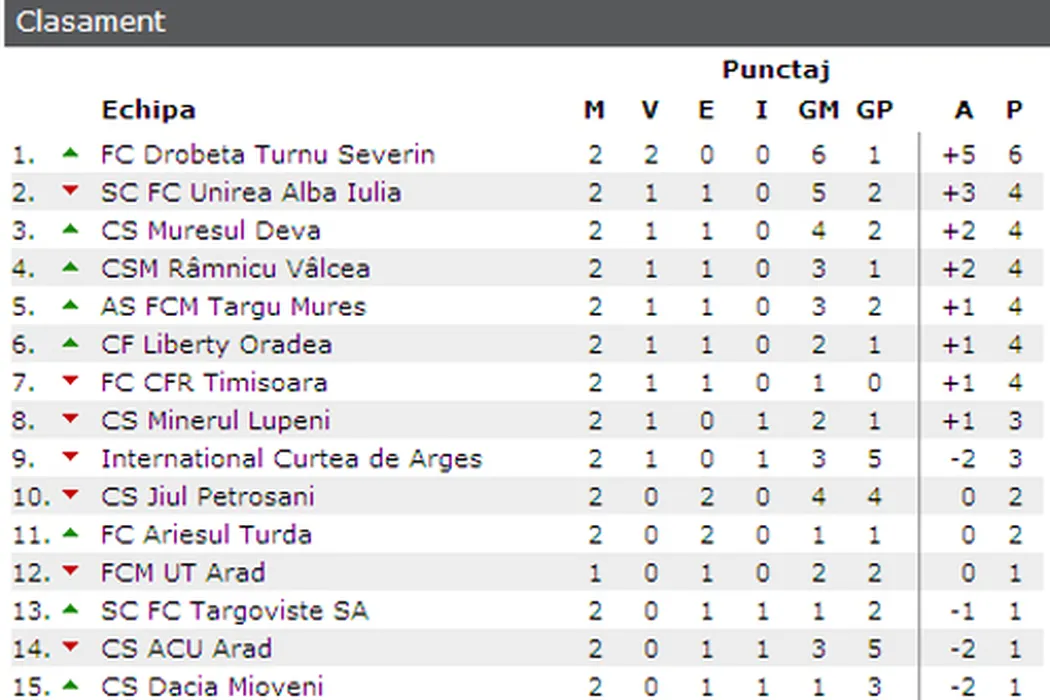1050x700 pixels.
Task: Click the Clasament title bar
Action: pyautogui.click(x=525, y=22)
